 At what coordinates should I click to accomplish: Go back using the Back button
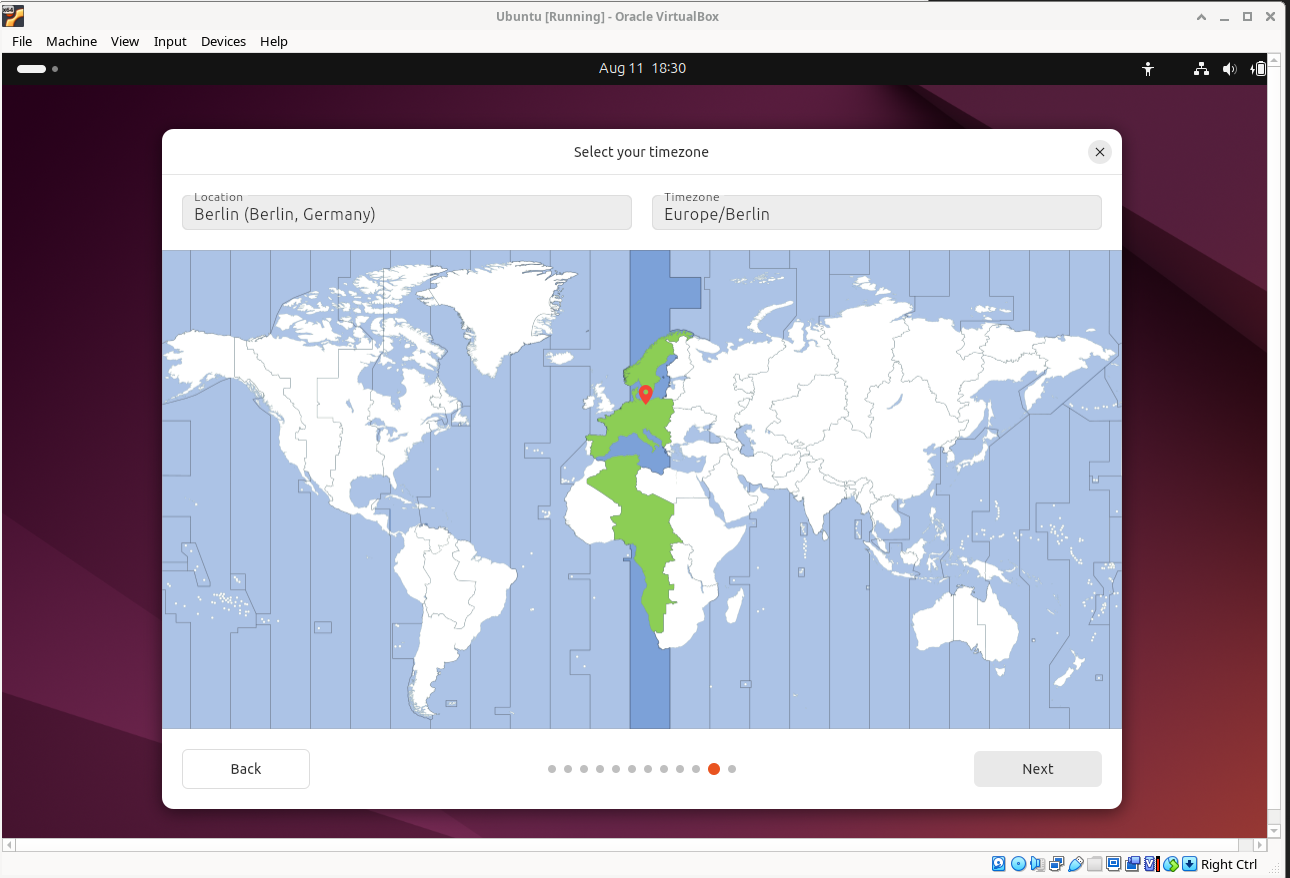[x=246, y=769]
